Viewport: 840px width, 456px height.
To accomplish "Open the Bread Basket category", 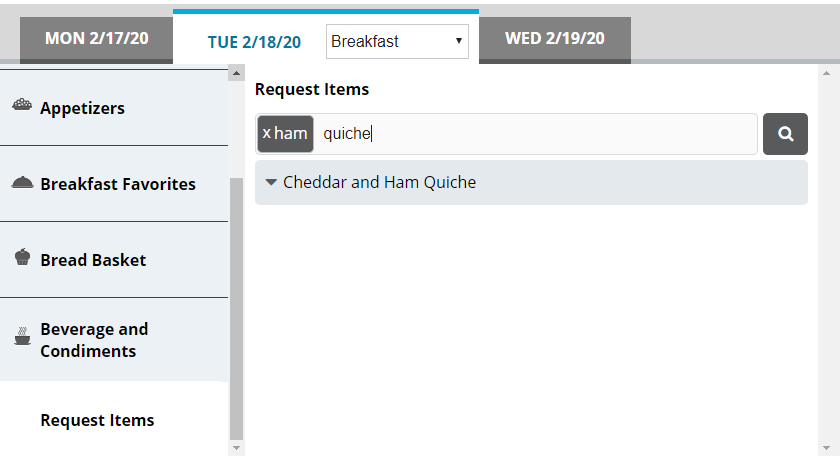I will pos(93,260).
